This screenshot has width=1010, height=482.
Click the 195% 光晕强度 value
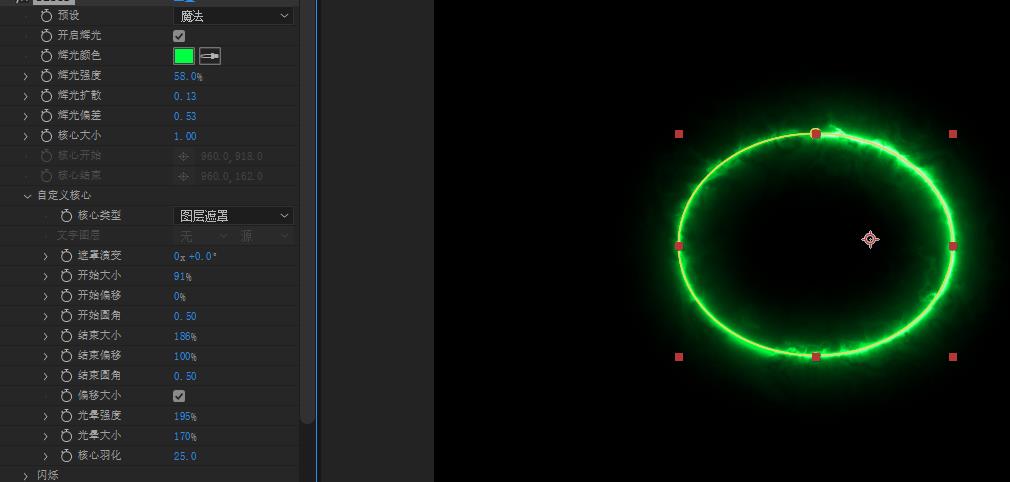pos(185,416)
